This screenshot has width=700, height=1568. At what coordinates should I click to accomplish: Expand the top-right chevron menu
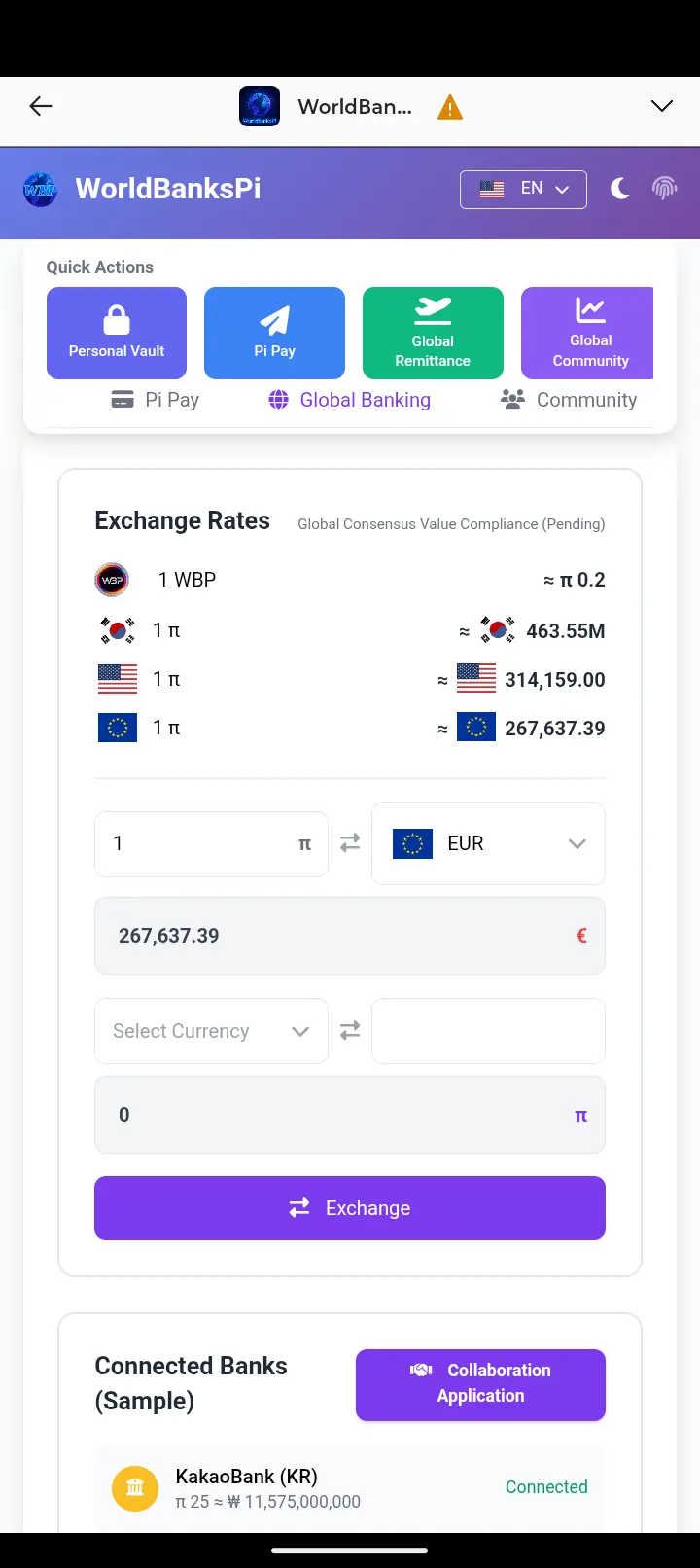[x=662, y=107]
